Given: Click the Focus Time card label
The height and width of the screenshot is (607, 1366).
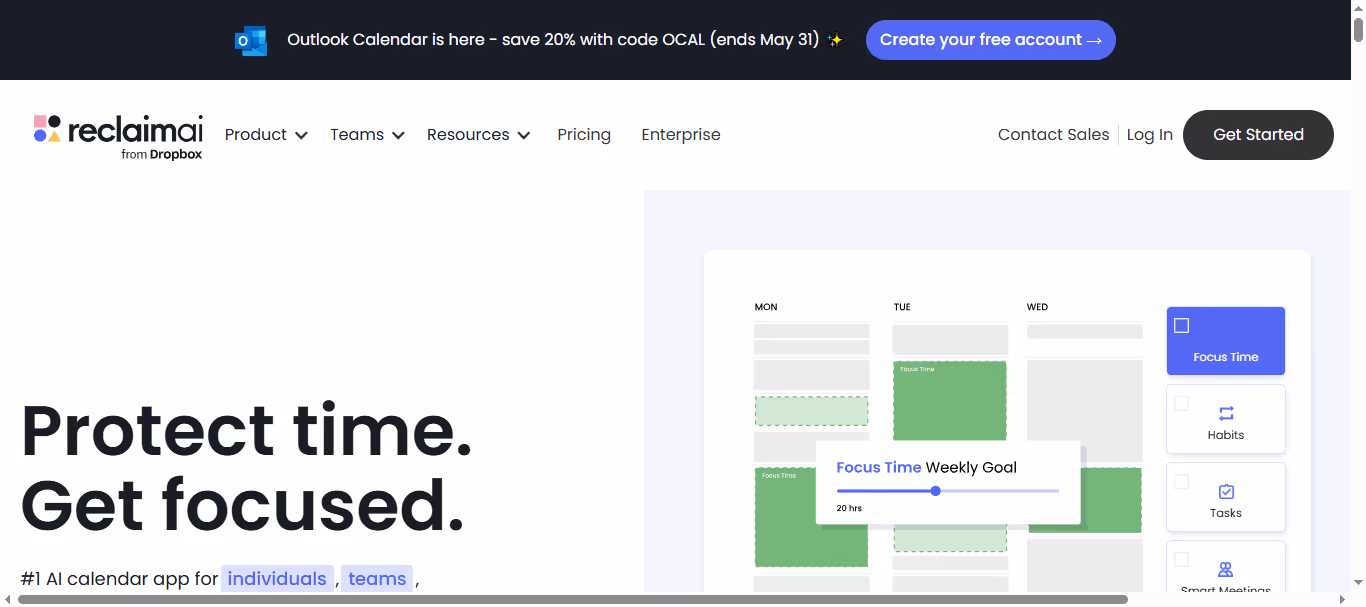Looking at the screenshot, I should point(1226,357).
